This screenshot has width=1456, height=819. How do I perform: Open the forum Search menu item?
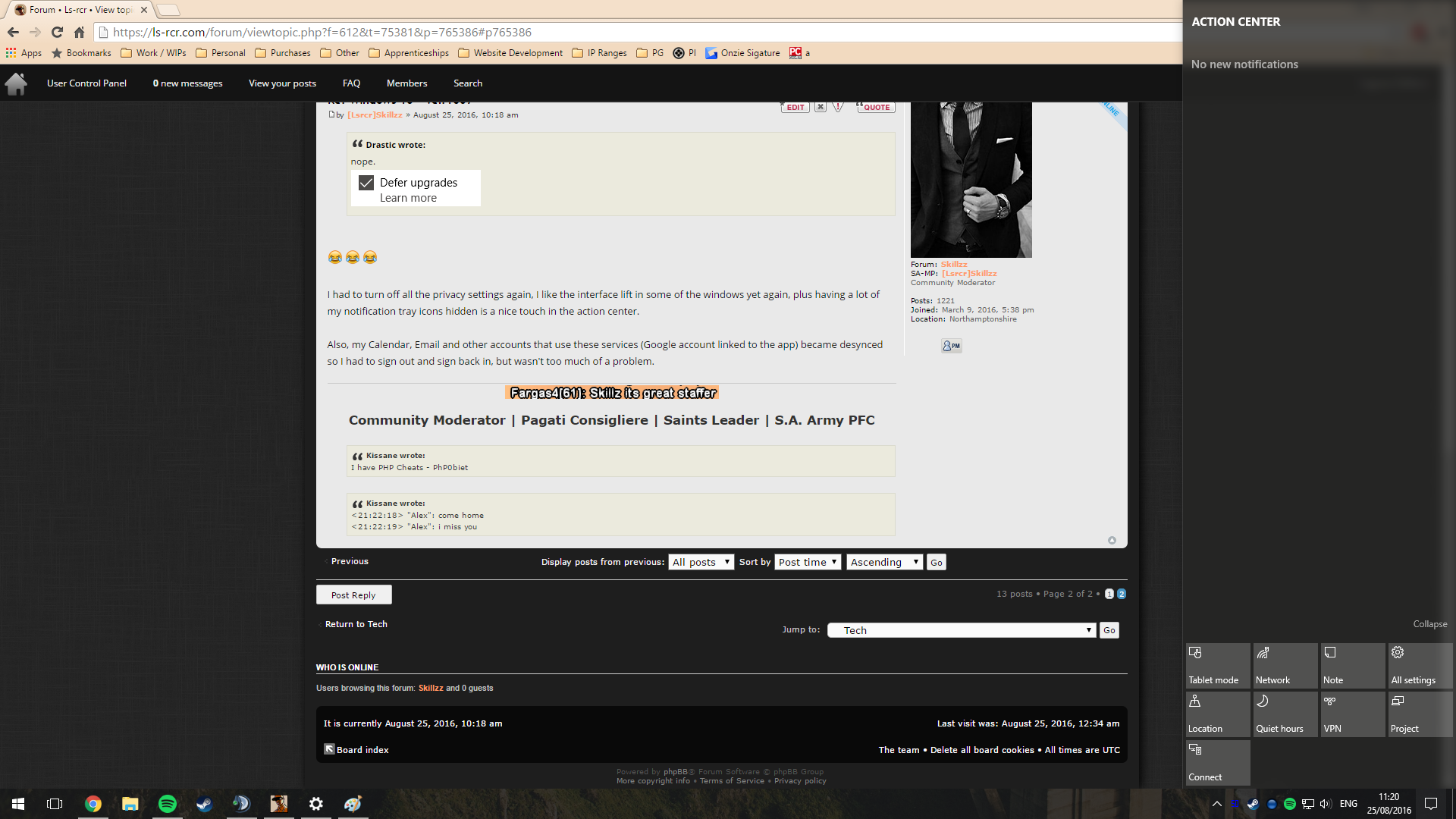coord(468,83)
